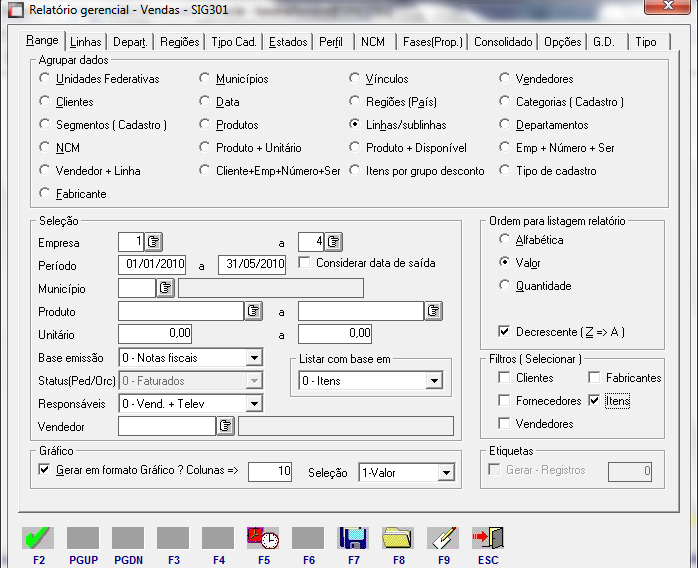Image resolution: width=698 pixels, height=568 pixels.
Task: Expand the Base emissão dropdown
Action: coord(254,357)
